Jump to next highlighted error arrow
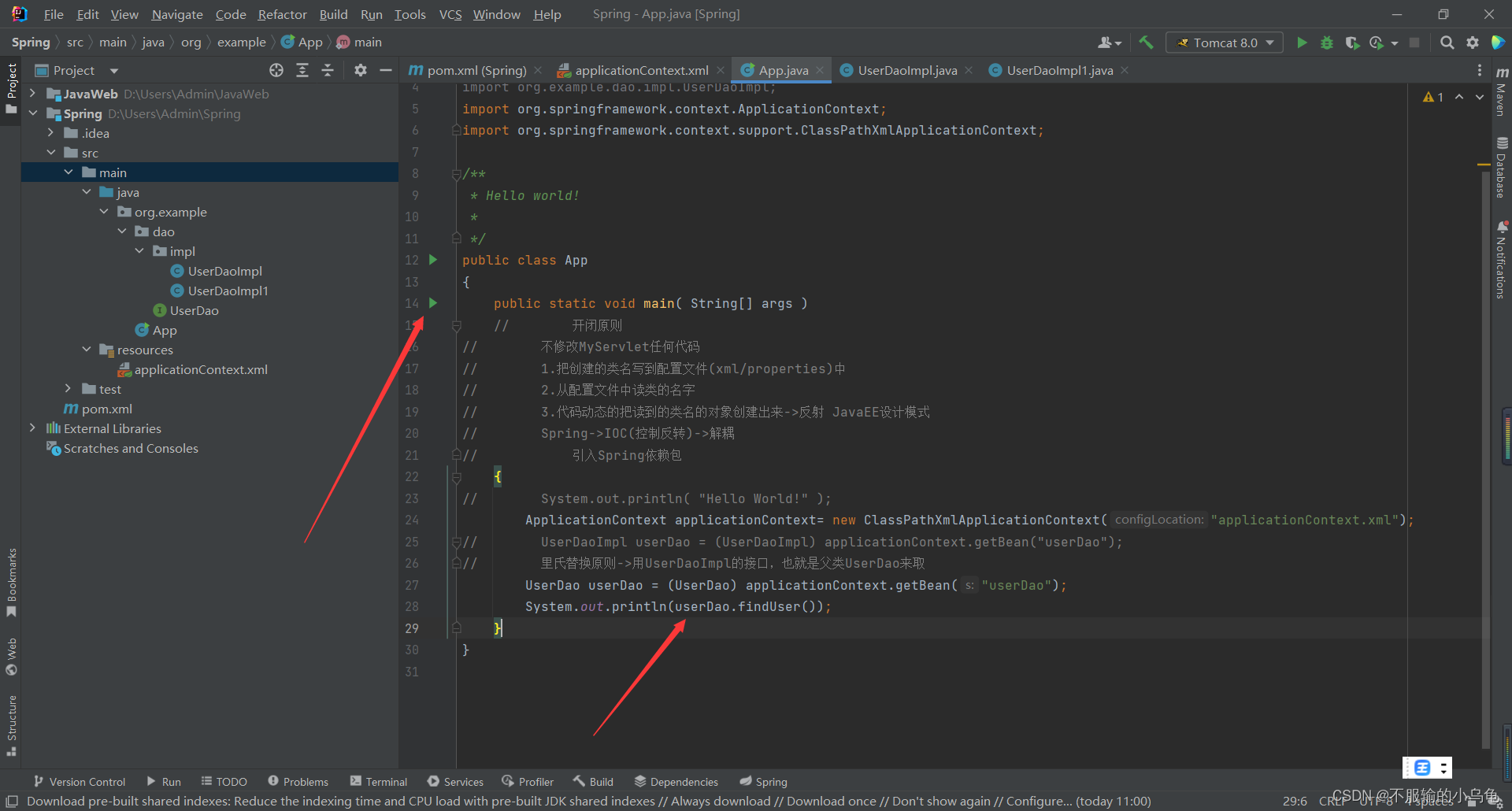The width and height of the screenshot is (1512, 811). pos(1480,97)
